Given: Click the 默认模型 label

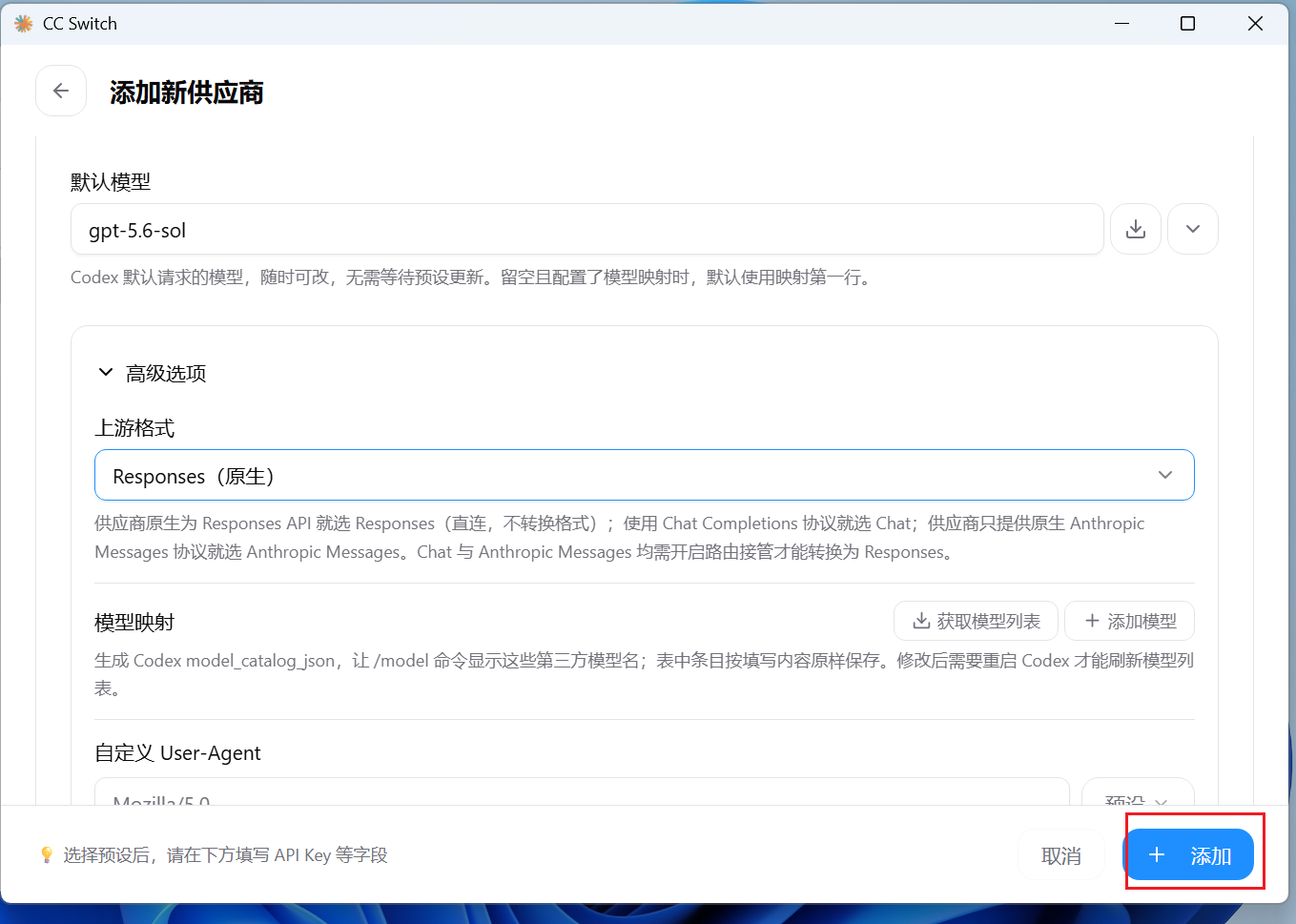Looking at the screenshot, I should click(x=111, y=181).
